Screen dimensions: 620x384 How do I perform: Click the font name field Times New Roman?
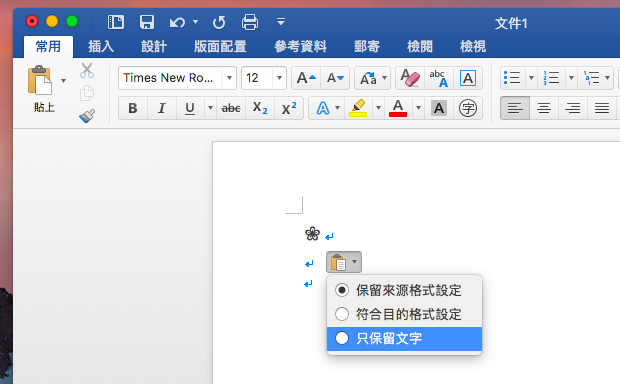point(170,78)
